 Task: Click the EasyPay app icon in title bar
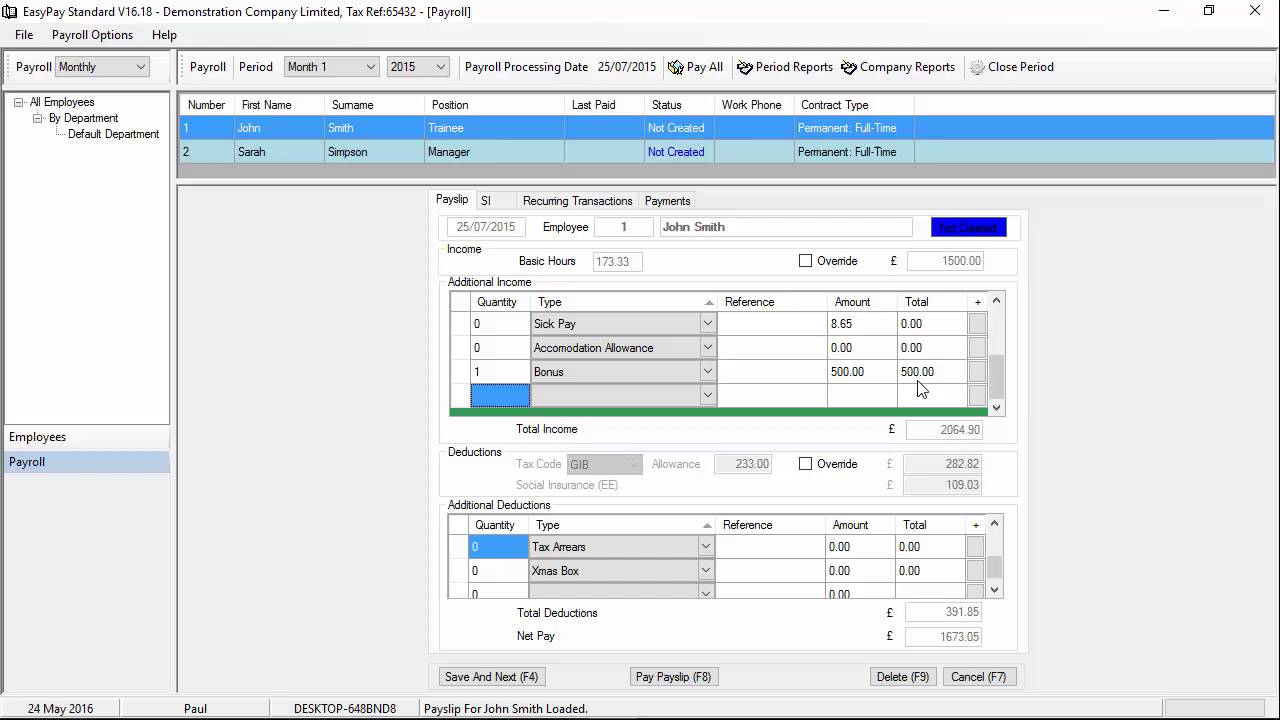point(10,11)
